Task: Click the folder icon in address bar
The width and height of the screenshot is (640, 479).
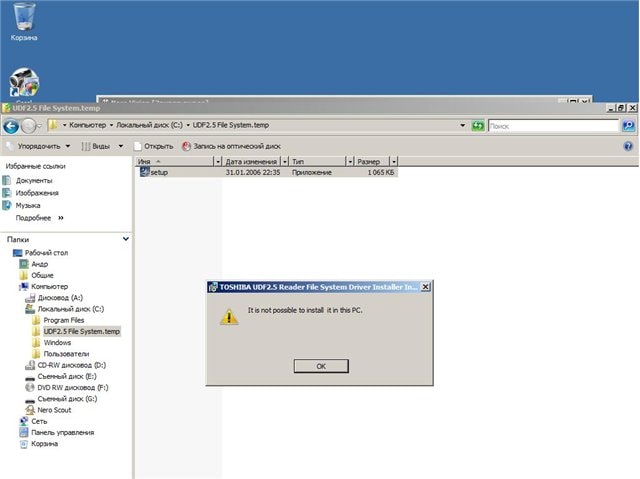Action: tap(53, 125)
